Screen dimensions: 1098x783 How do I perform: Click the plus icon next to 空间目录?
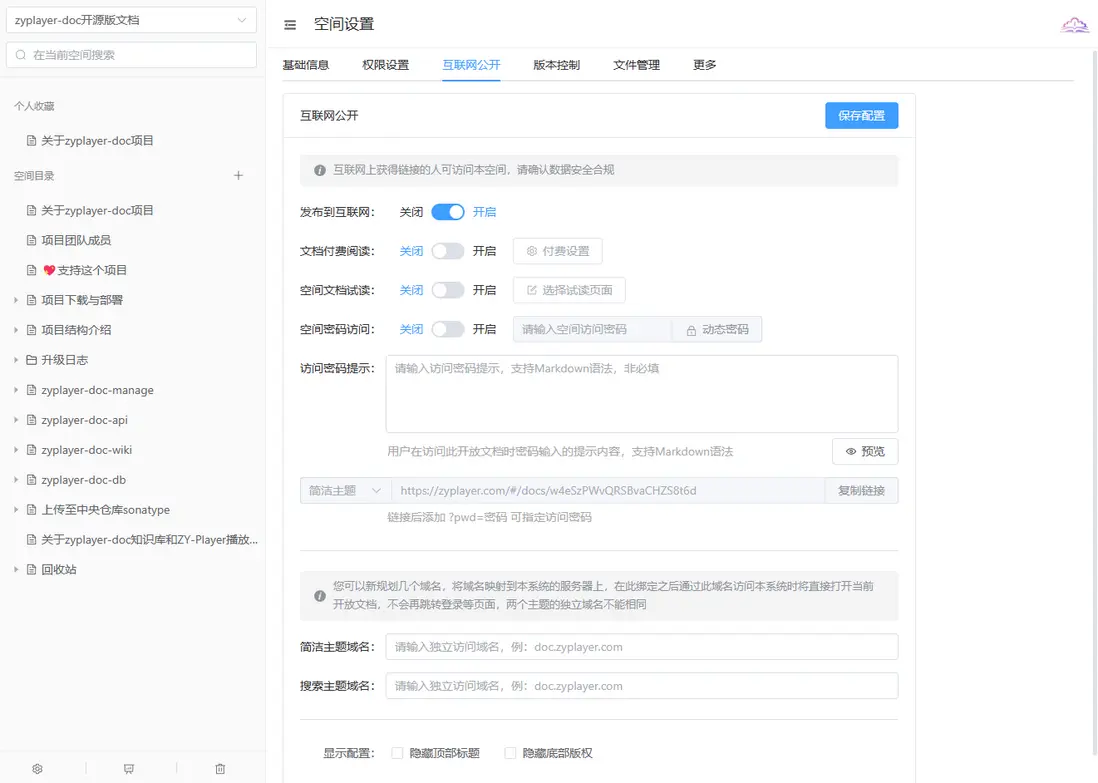(x=238, y=175)
